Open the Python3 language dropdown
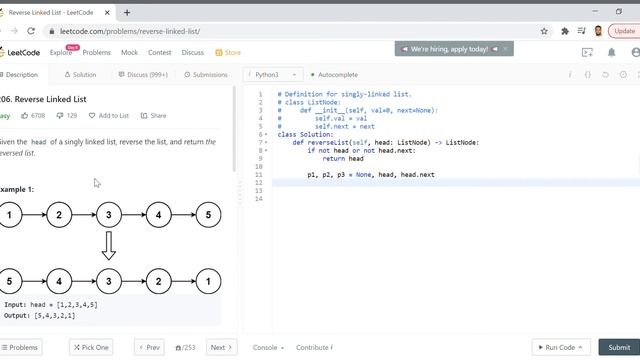 pyautogui.click(x=273, y=75)
